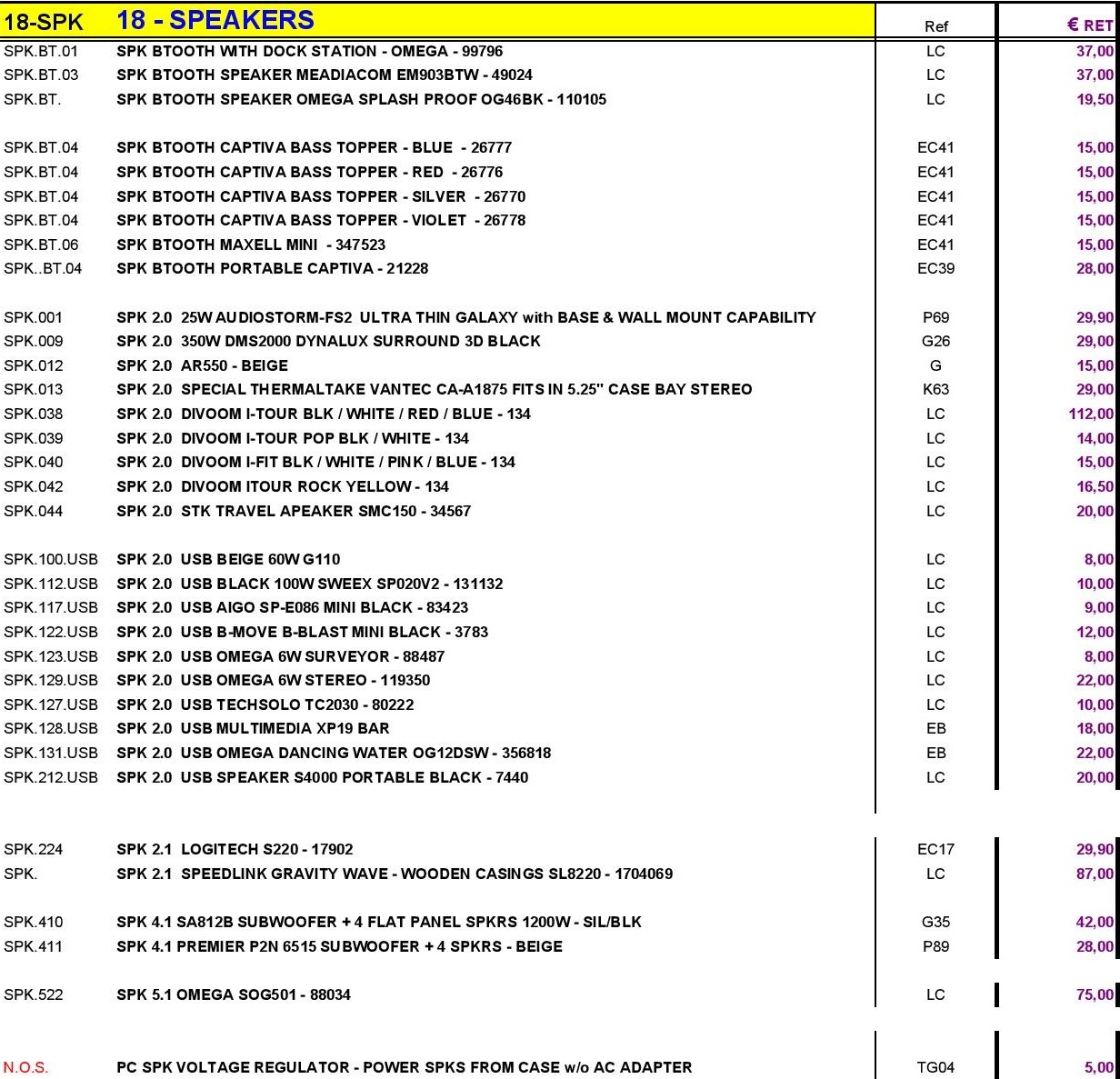Screen dimensions: 1120x1079
Task: Click the 'EB' ref for Multimedia XP19 Bar
Action: coord(935,728)
